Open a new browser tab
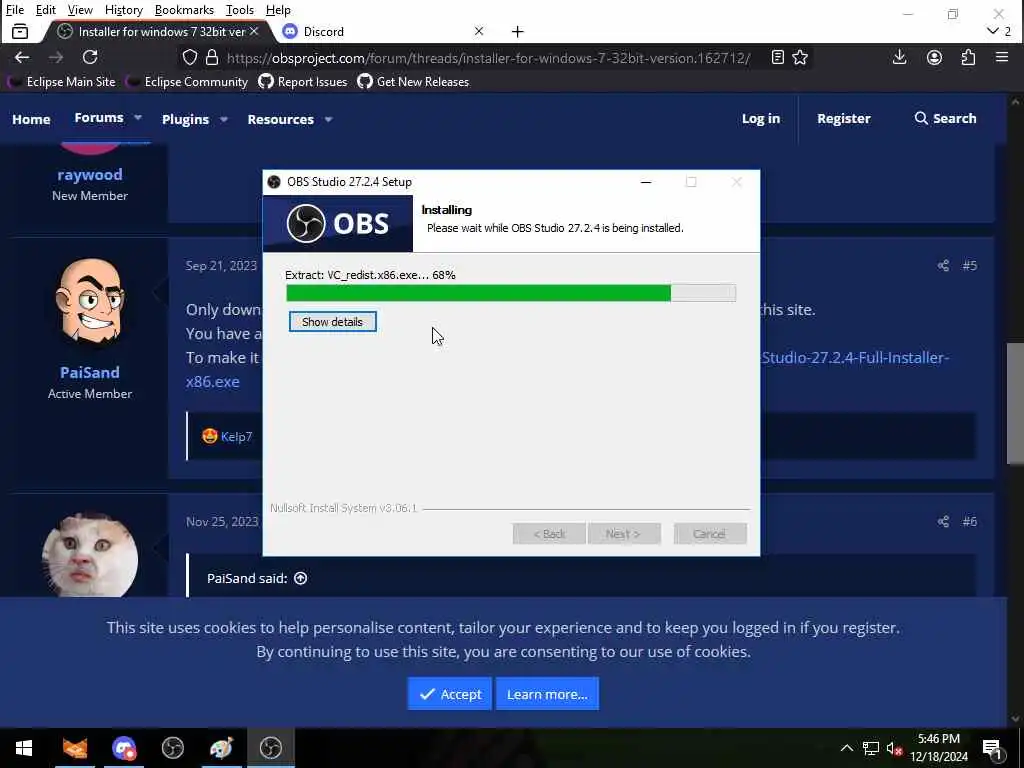 [517, 31]
